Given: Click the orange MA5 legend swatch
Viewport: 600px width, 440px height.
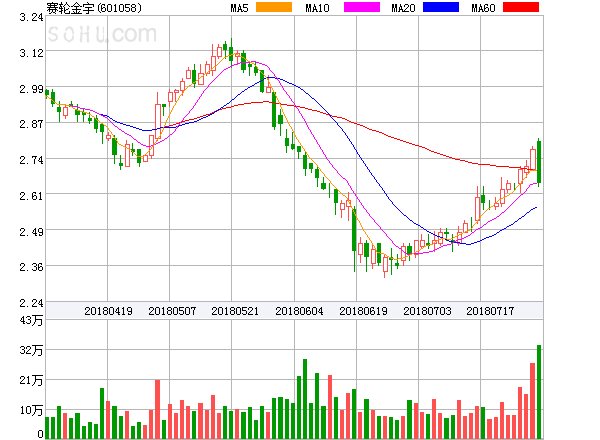Looking at the screenshot, I should [274, 7].
